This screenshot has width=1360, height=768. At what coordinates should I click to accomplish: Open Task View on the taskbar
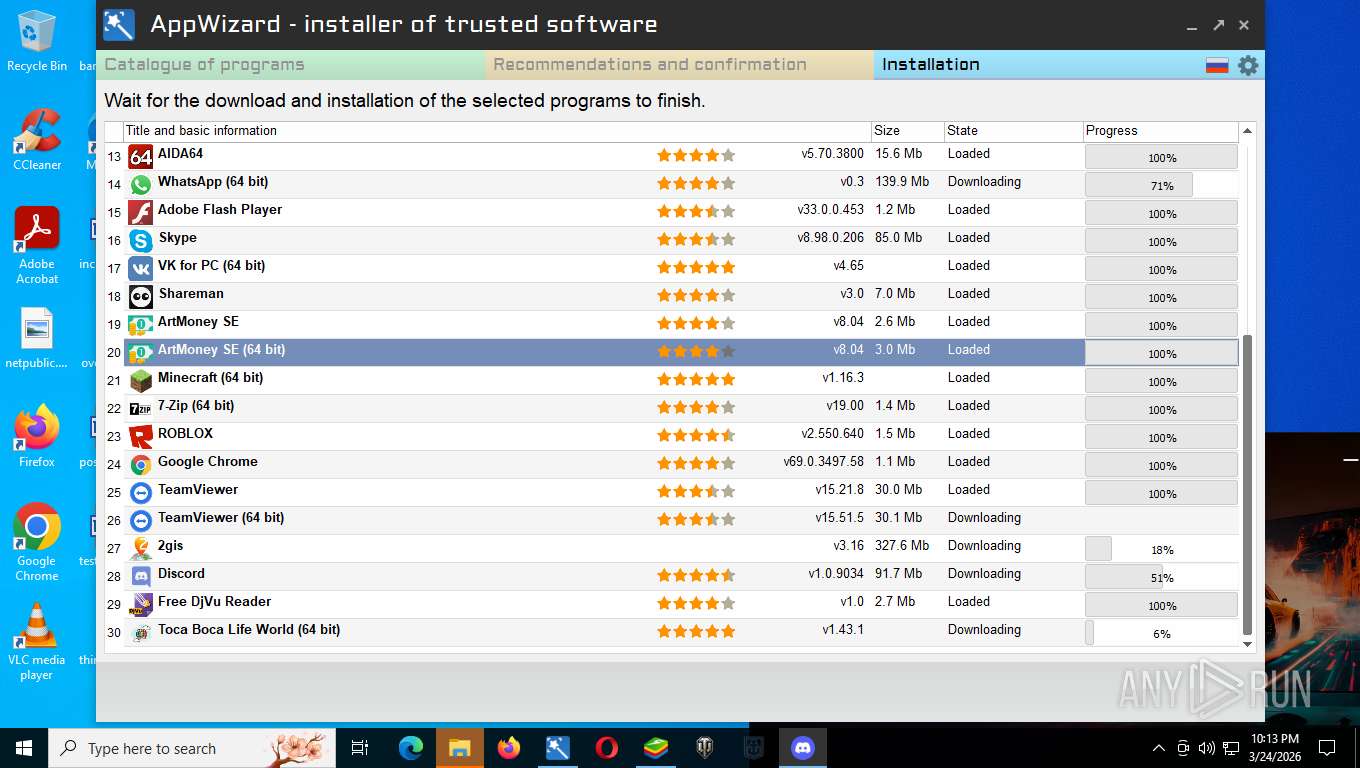[360, 747]
